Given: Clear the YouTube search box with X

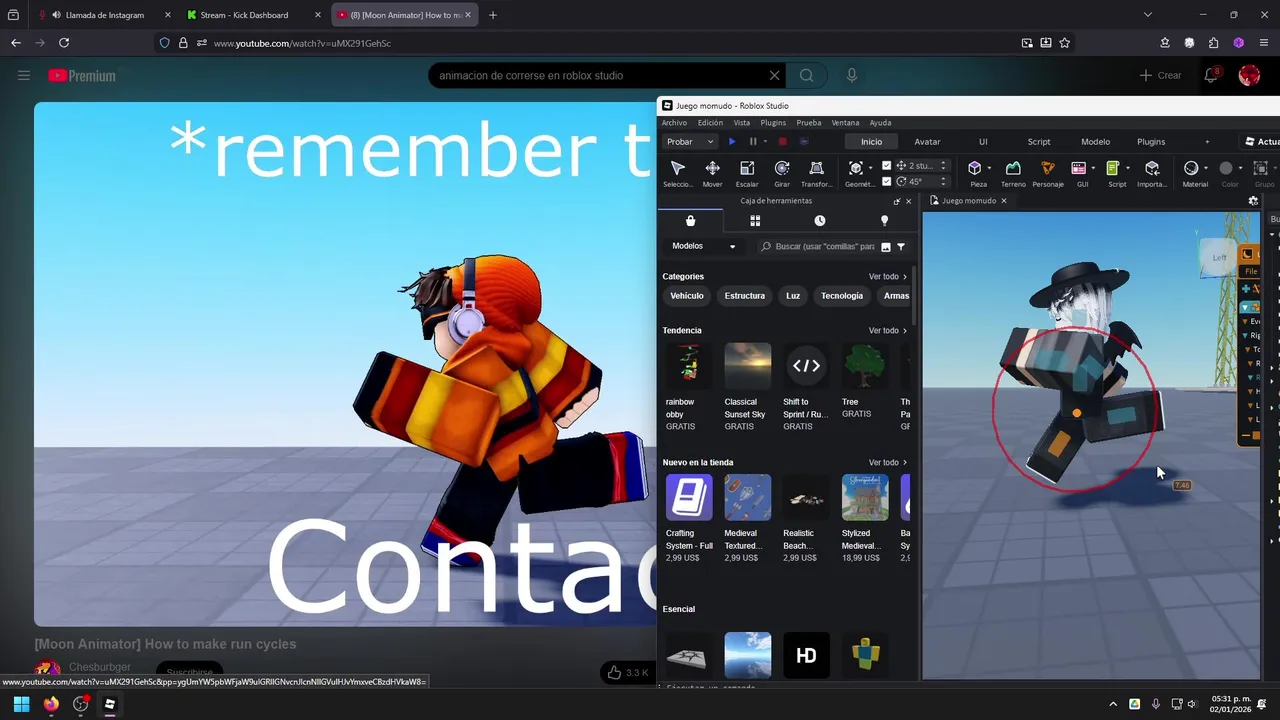Looking at the screenshot, I should pyautogui.click(x=774, y=75).
